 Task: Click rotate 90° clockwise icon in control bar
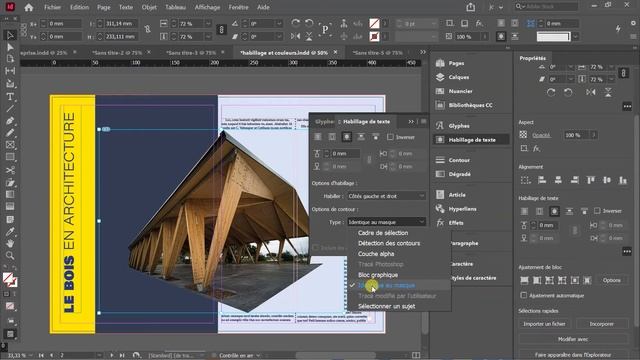(296, 23)
